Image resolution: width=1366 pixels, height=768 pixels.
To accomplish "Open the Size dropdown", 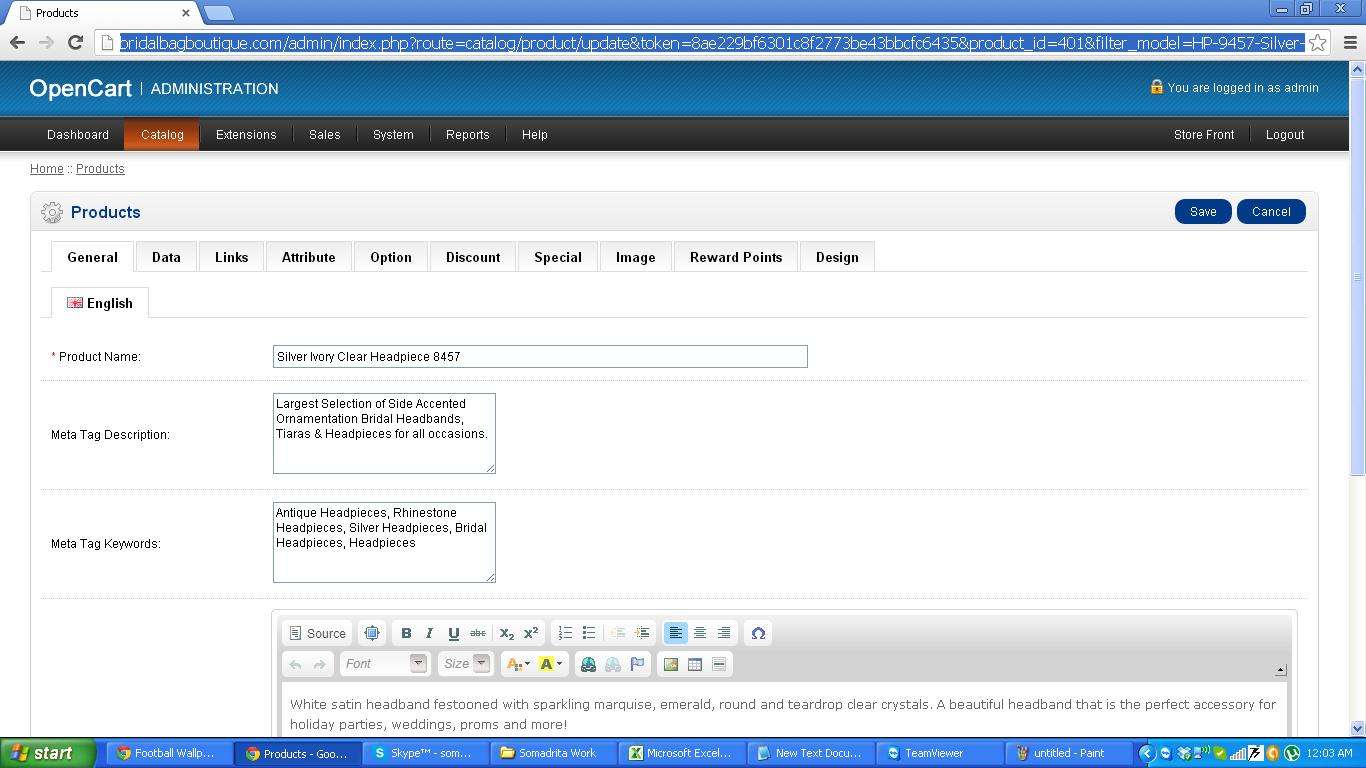I will (x=466, y=664).
